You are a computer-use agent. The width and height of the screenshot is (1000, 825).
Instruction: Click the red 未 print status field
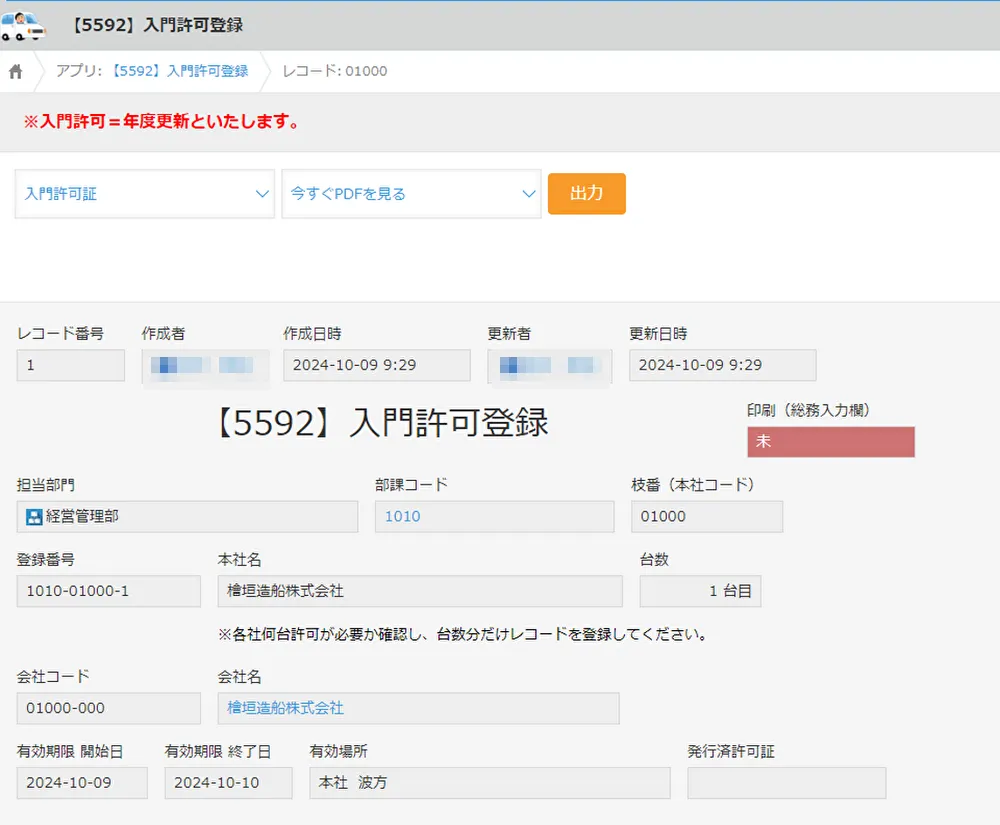[x=830, y=441]
